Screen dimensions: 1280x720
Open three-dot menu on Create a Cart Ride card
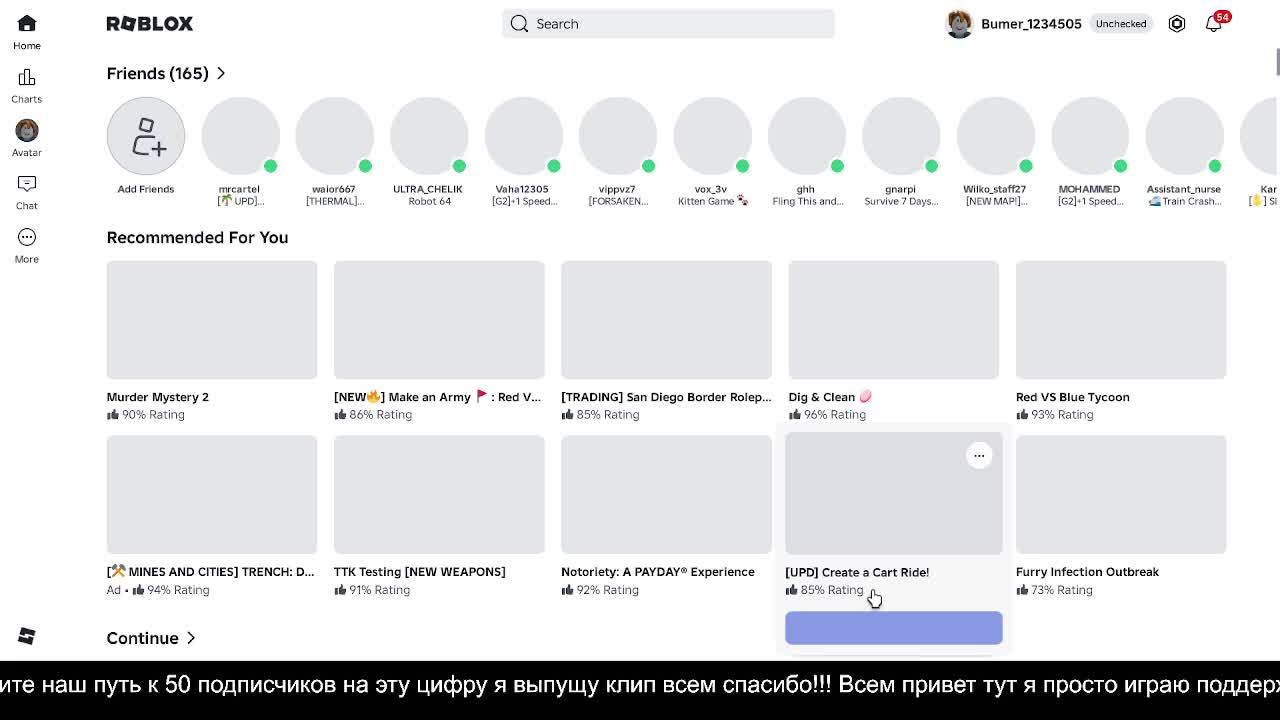(x=979, y=456)
